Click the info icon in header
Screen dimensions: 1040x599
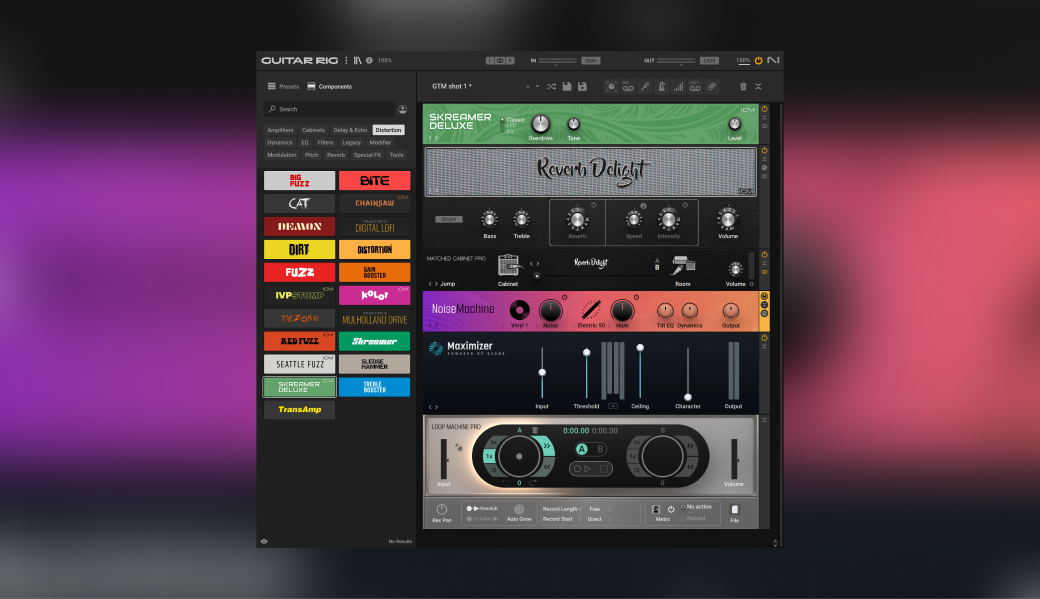[x=369, y=60]
